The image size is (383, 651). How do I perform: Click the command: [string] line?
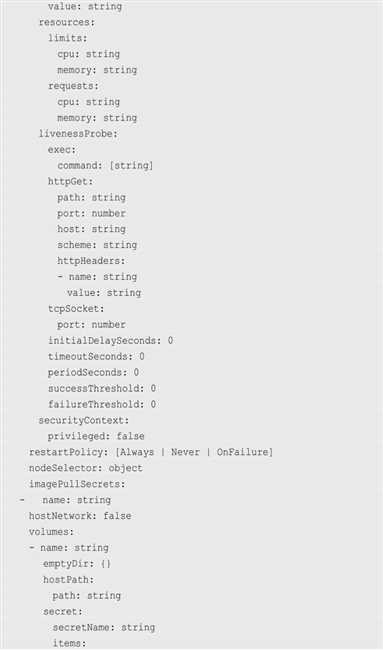tap(105, 166)
